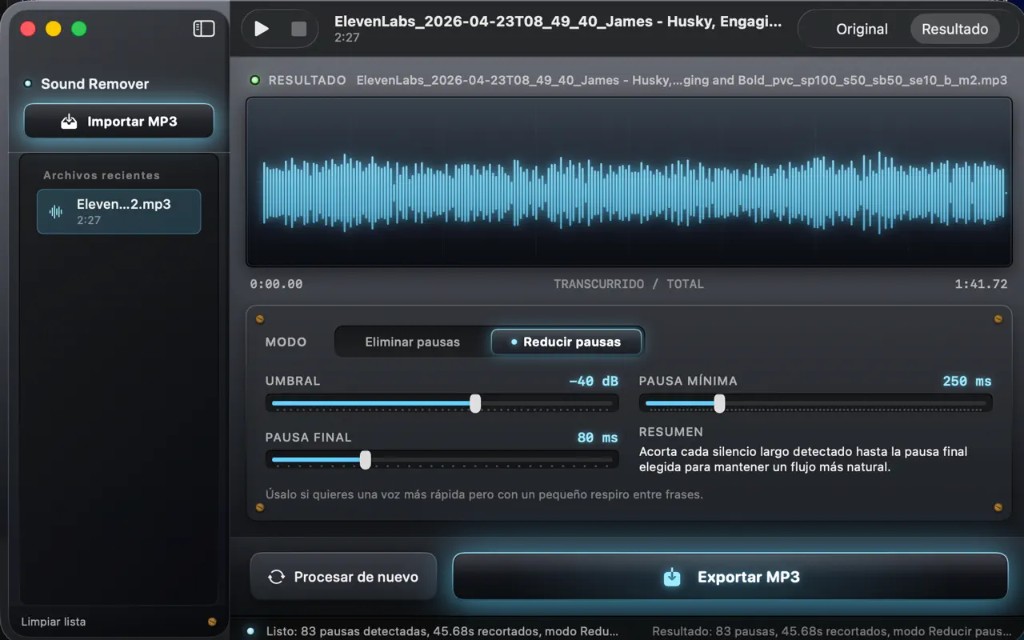The height and width of the screenshot is (640, 1024).
Task: Click the green zoom window button
Action: (79, 29)
